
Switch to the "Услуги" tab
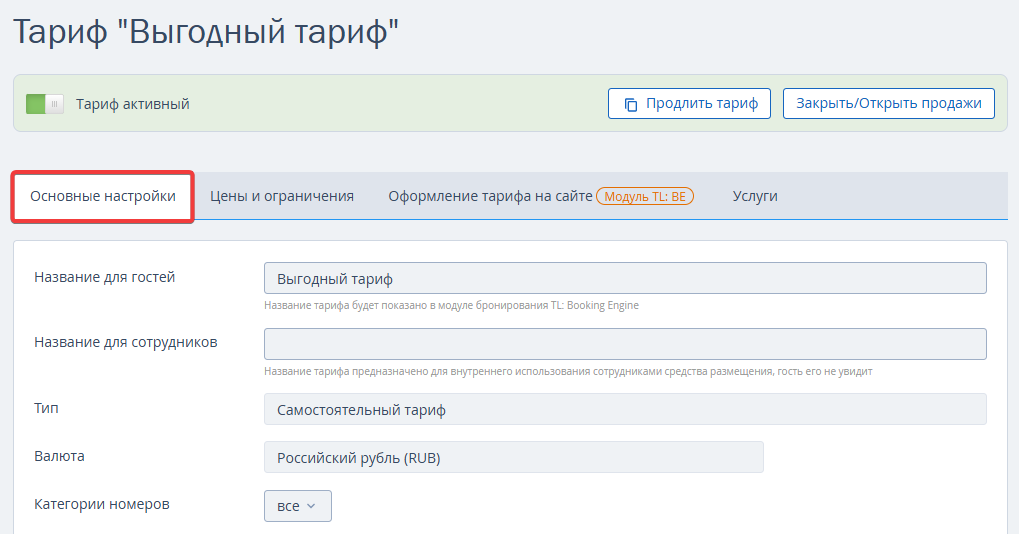click(755, 196)
